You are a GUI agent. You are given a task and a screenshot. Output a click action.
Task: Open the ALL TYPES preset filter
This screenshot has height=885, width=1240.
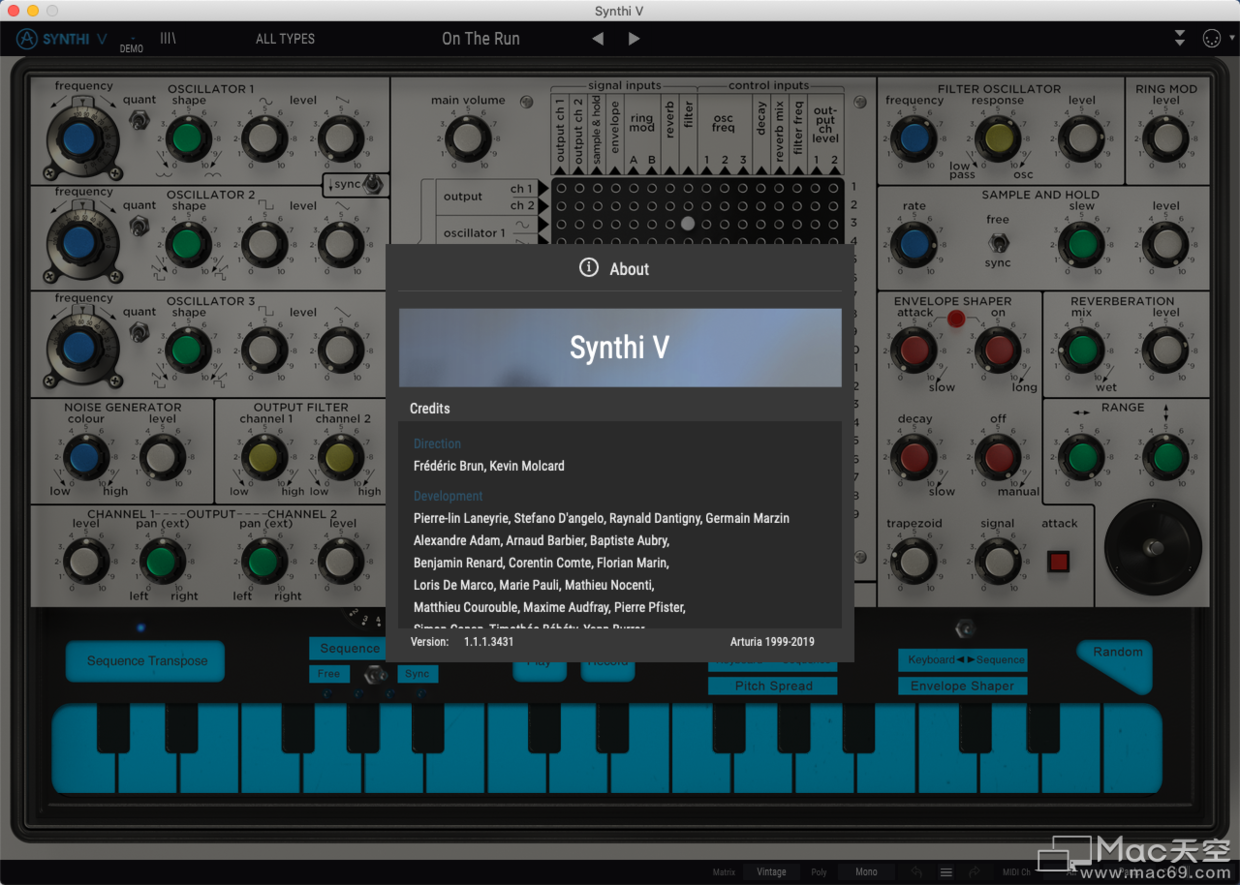pyautogui.click(x=285, y=39)
